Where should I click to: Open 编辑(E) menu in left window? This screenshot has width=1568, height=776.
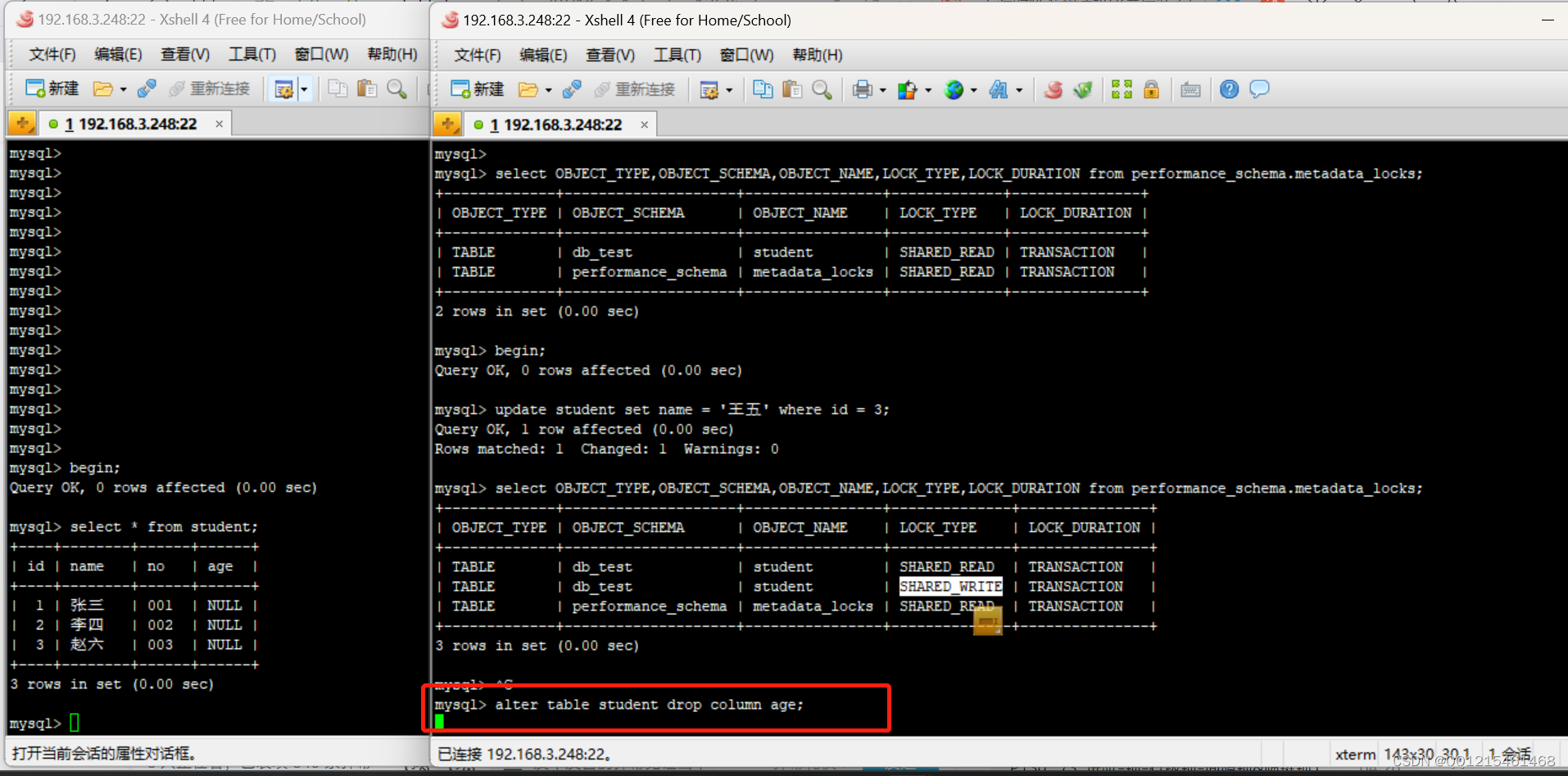pyautogui.click(x=118, y=54)
